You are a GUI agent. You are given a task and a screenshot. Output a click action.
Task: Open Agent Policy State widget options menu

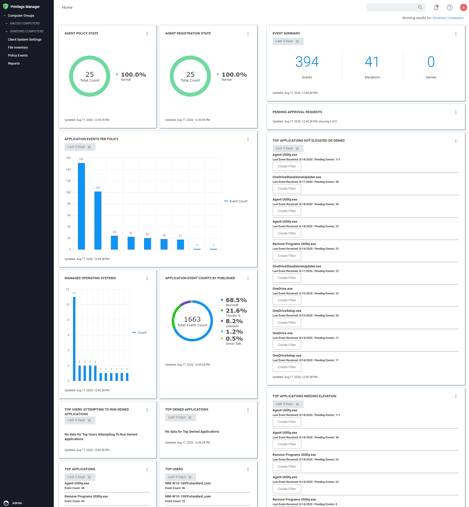[x=147, y=34]
